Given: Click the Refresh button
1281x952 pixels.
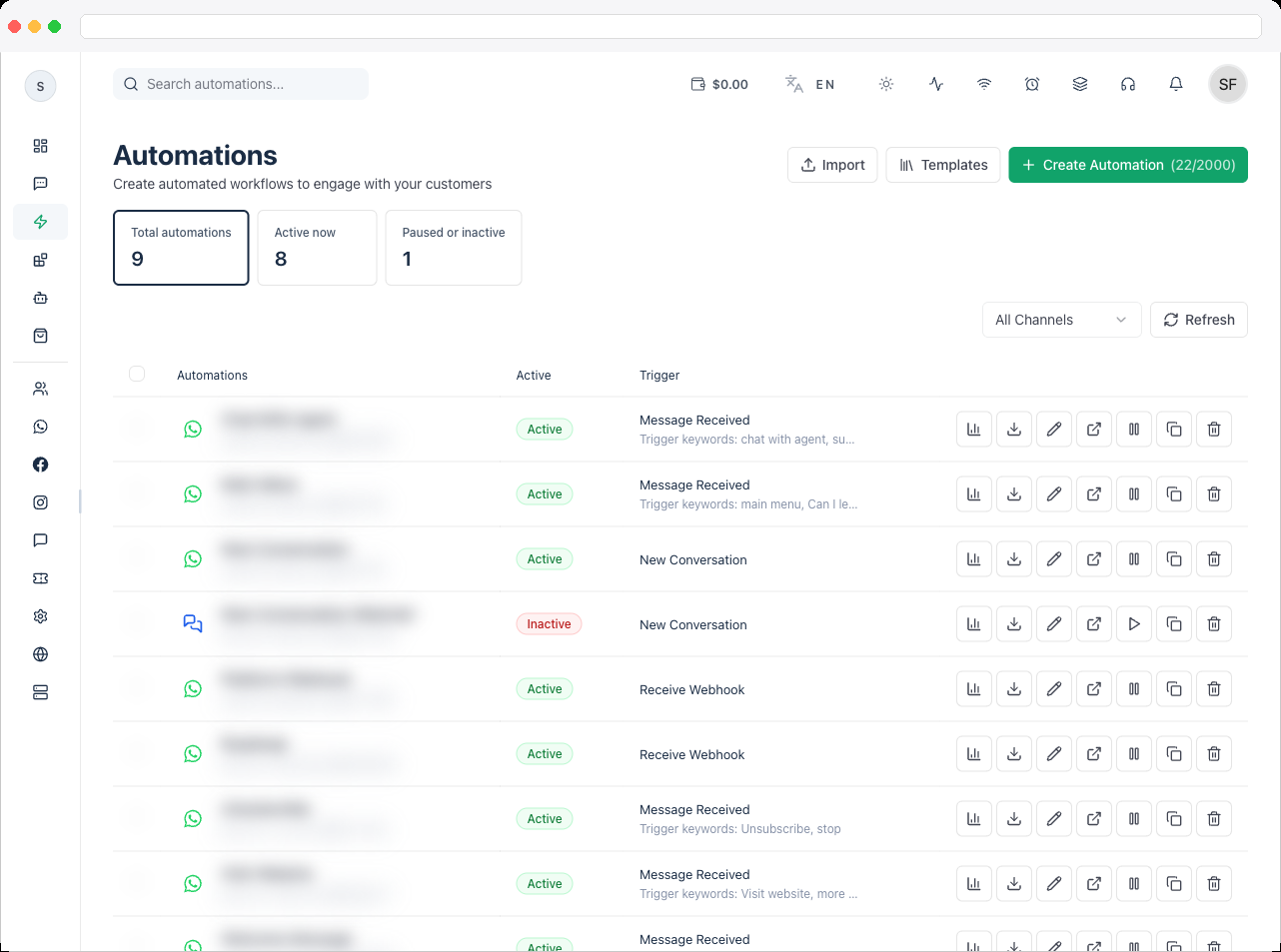Looking at the screenshot, I should point(1199,320).
